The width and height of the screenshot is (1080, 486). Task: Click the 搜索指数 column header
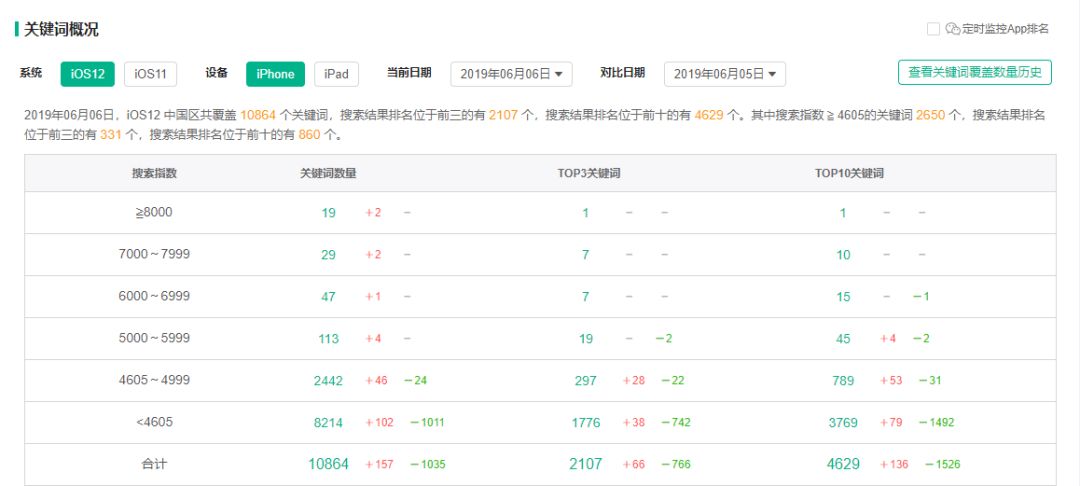154,173
